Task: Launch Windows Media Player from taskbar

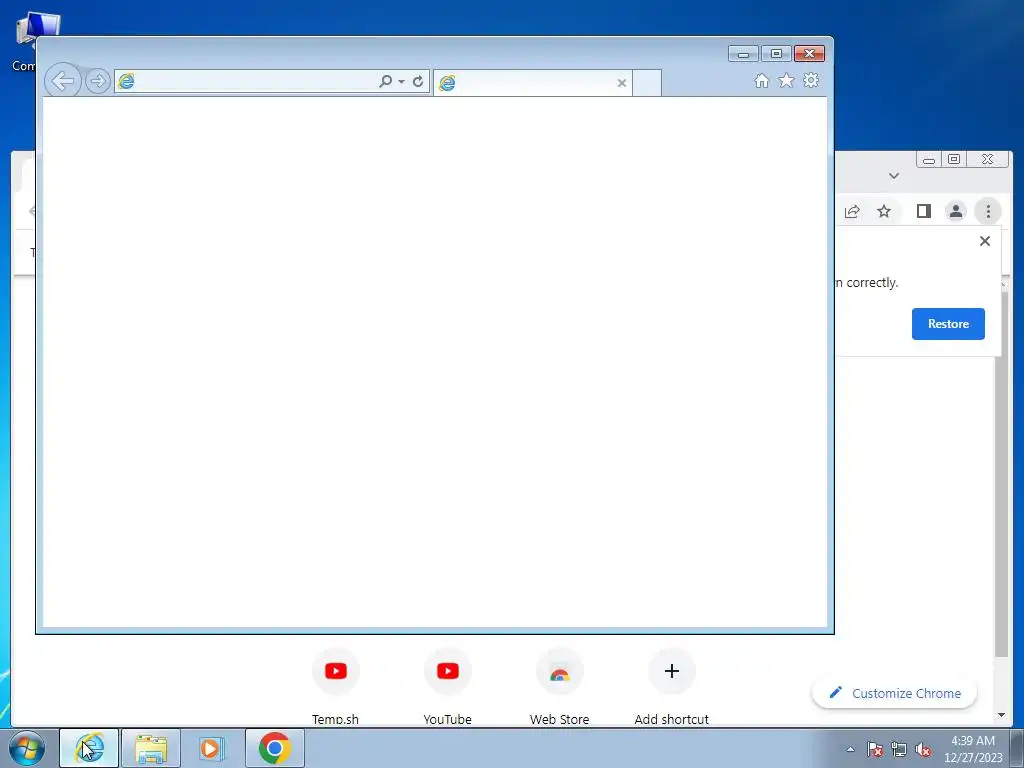Action: [x=212, y=748]
